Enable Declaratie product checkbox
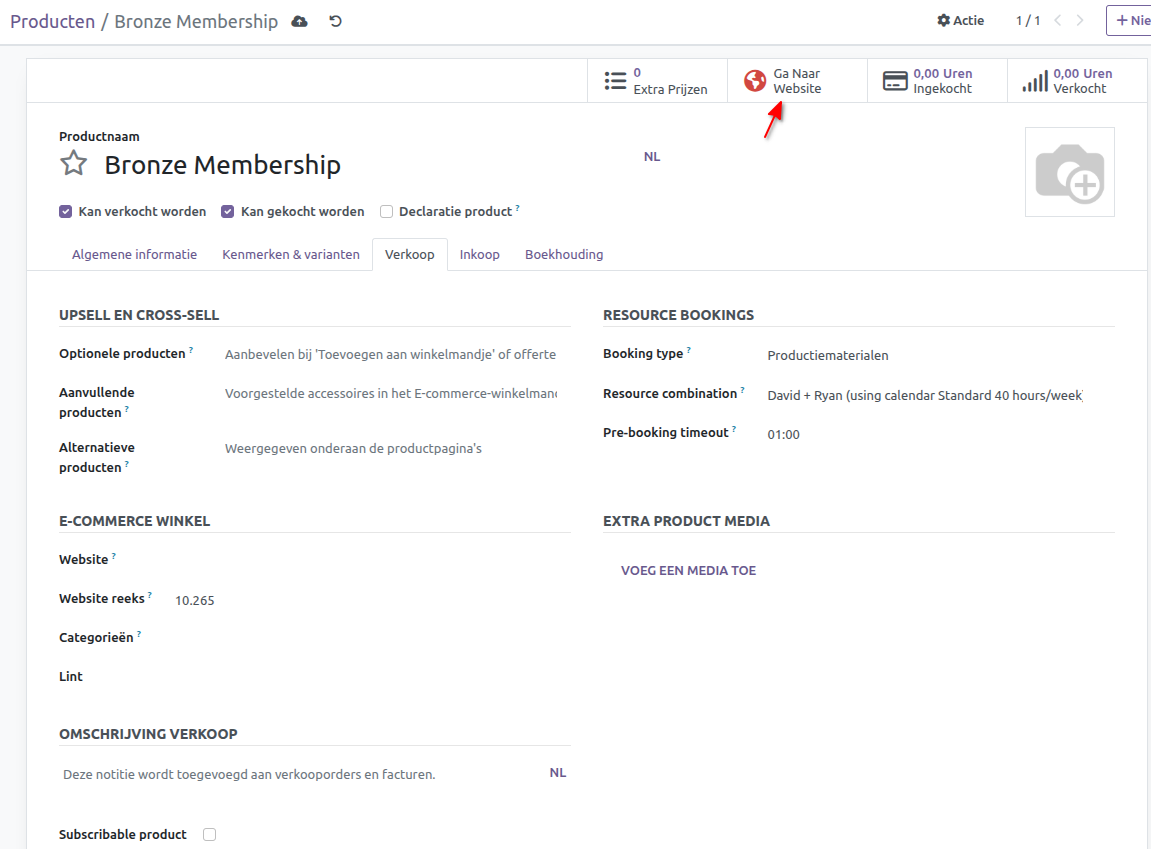The width and height of the screenshot is (1151, 849). [x=387, y=212]
